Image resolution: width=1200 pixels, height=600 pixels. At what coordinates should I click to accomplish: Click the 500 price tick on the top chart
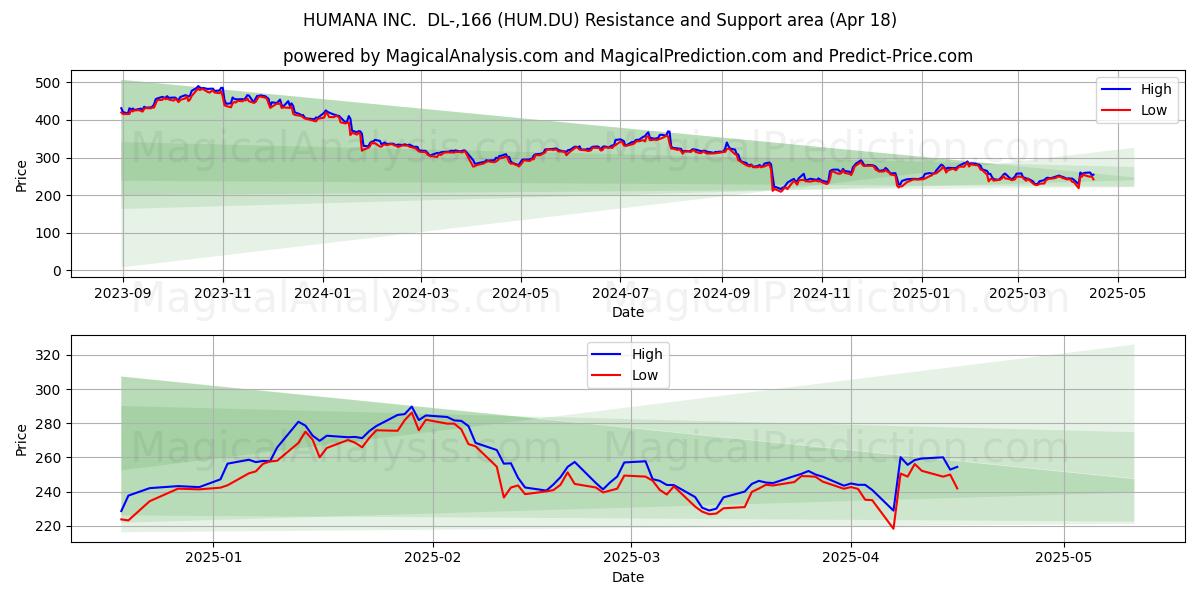click(50, 83)
